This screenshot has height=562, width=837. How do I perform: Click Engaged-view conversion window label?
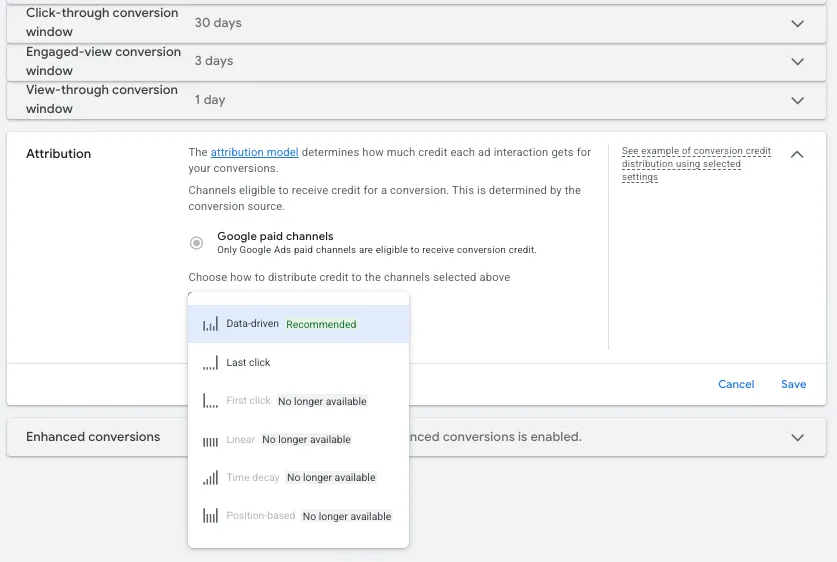tap(104, 61)
